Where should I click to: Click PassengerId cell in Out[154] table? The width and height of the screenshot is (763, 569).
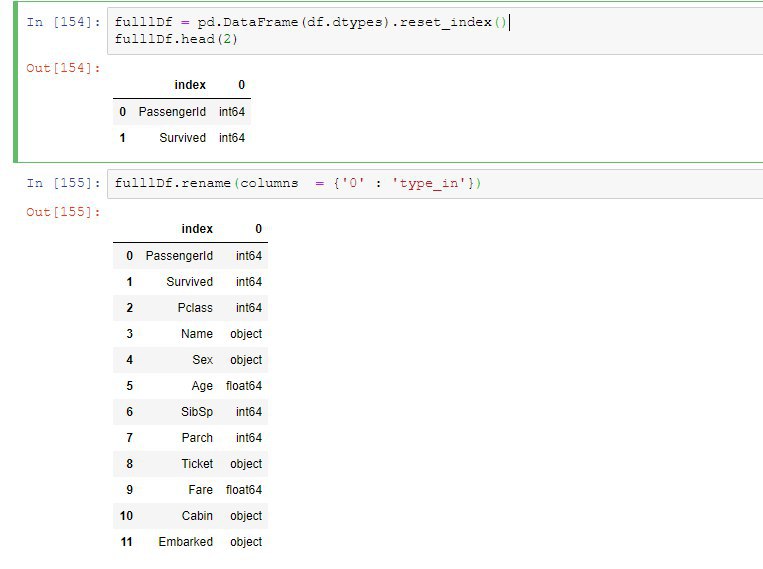tap(172, 111)
